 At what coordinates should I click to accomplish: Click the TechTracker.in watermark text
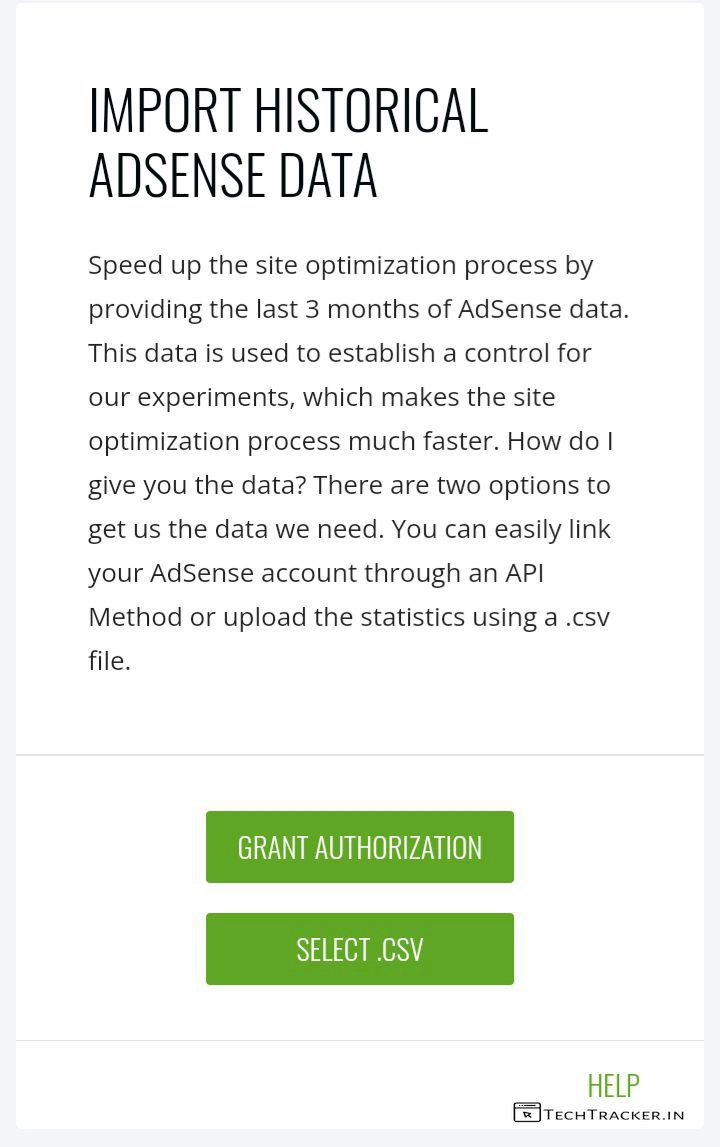pos(614,1114)
